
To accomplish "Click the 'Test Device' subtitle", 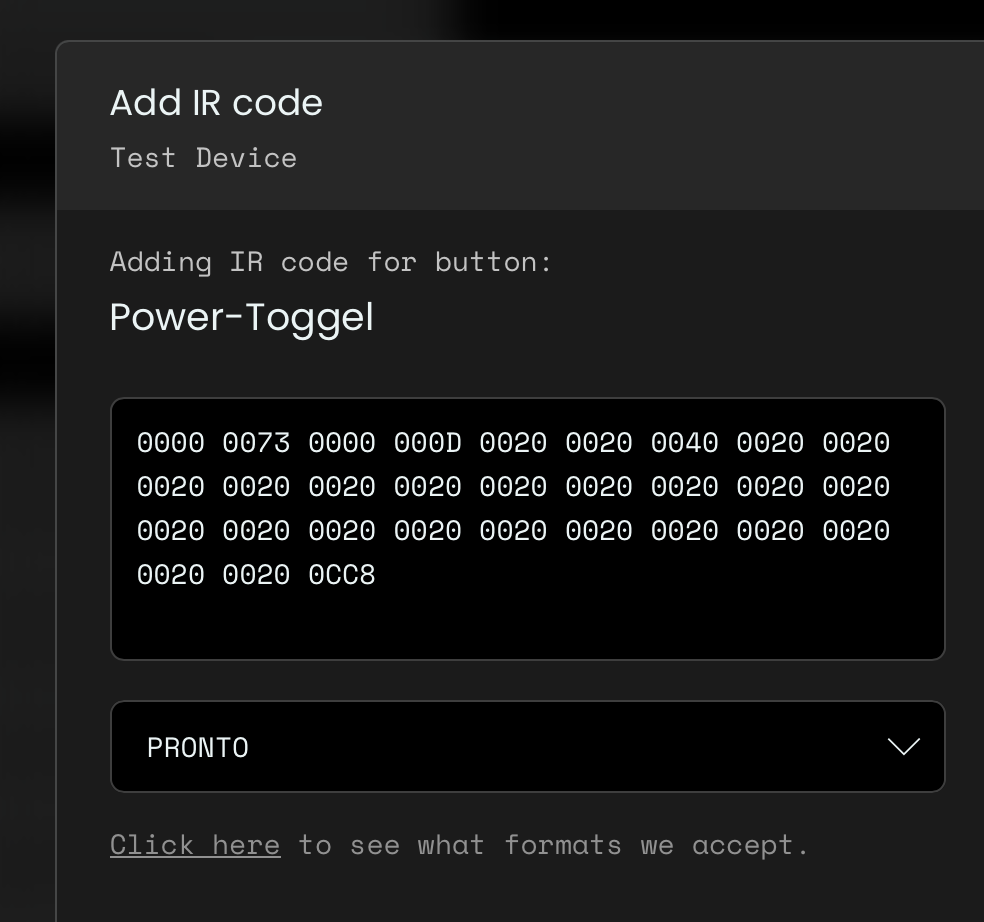I will 203,158.
